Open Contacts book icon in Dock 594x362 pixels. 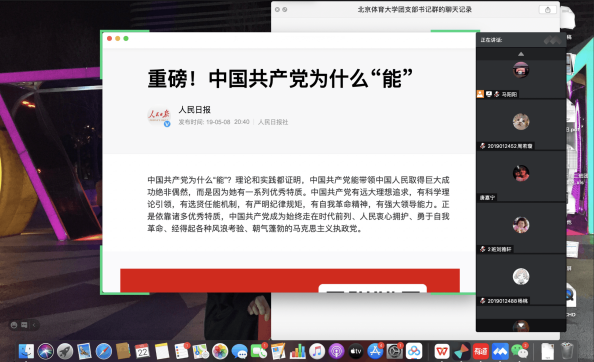pos(123,352)
